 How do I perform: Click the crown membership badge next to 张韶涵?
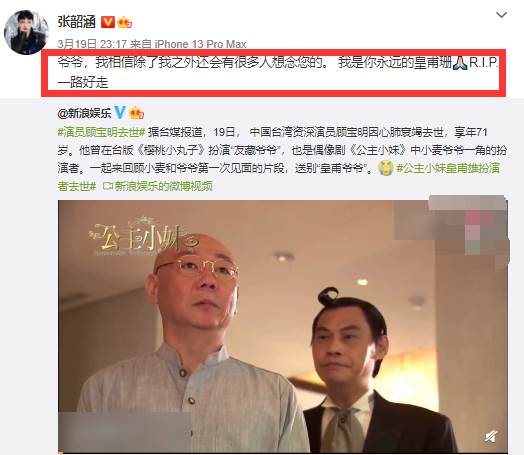pyautogui.click(x=124, y=22)
